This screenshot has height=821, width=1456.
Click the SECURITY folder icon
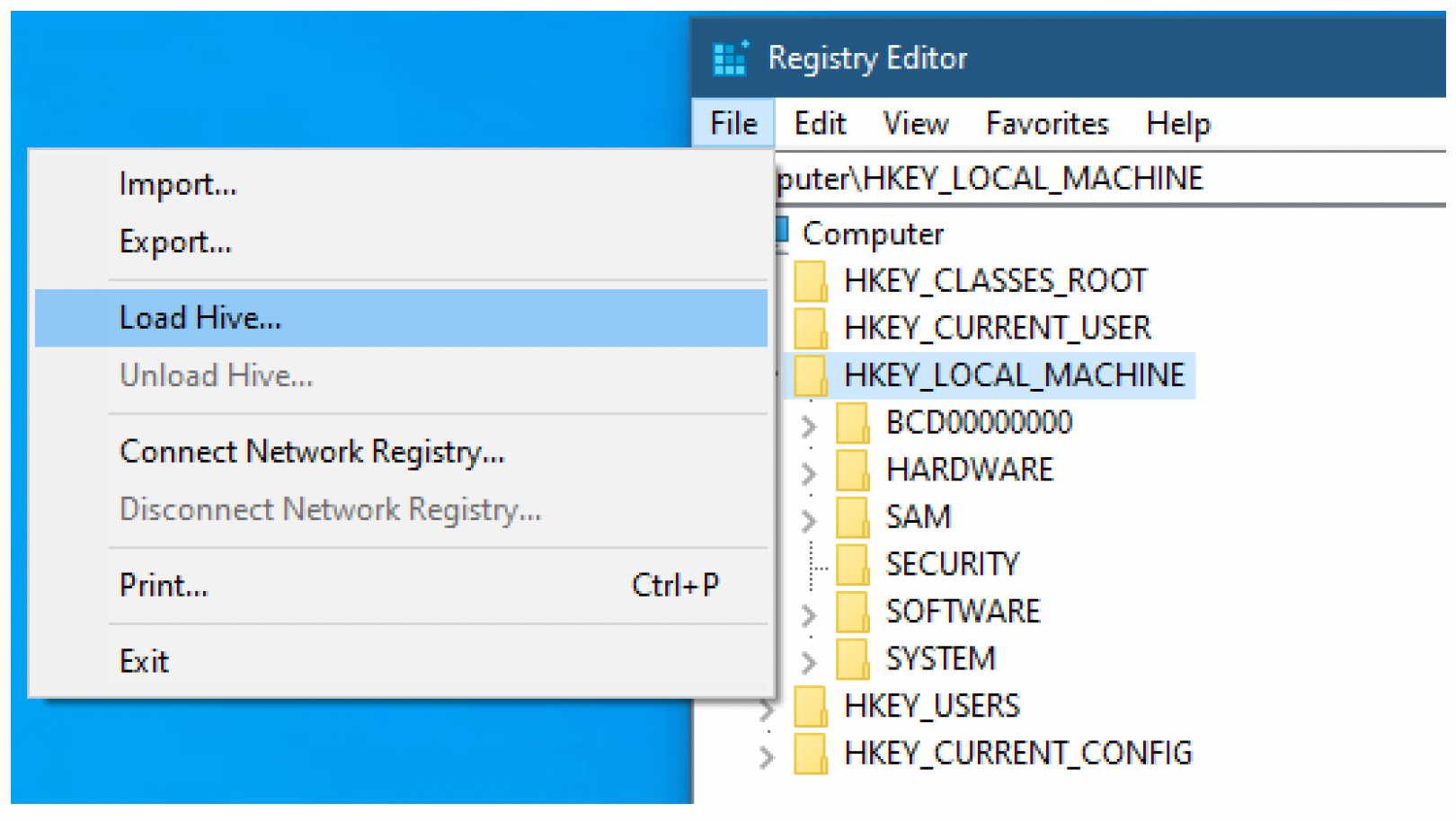click(852, 565)
